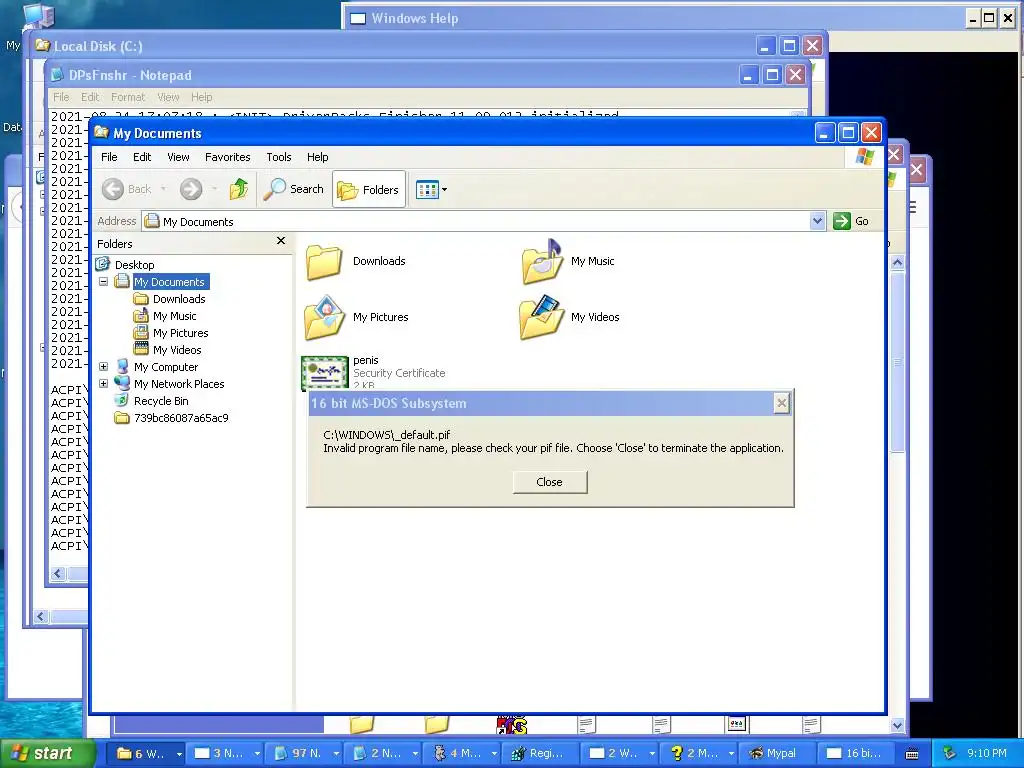Open the Tools menu

pyautogui.click(x=279, y=157)
